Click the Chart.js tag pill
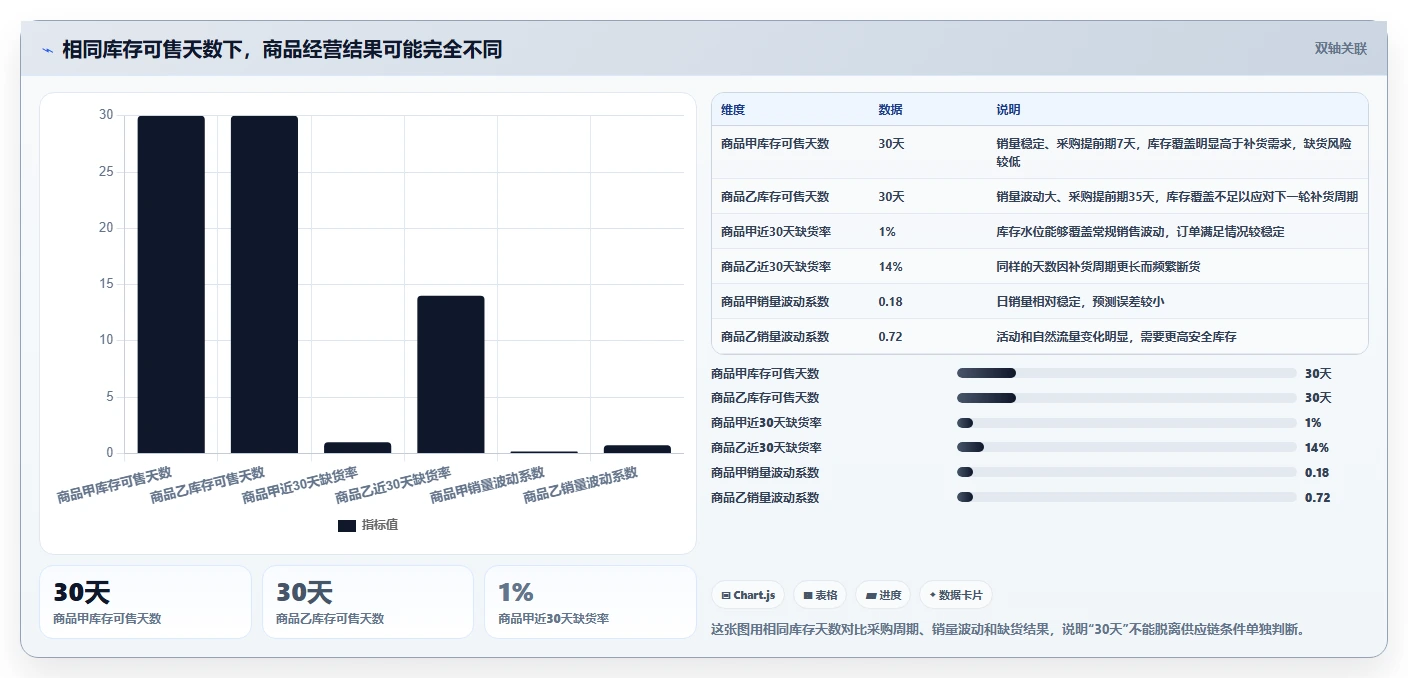The image size is (1408, 678). tap(748, 595)
